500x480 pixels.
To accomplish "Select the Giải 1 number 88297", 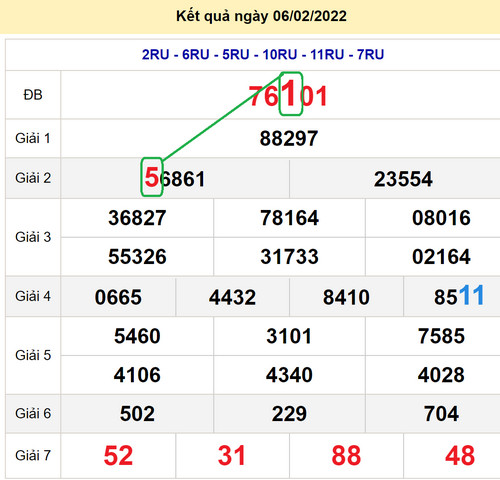I will pyautogui.click(x=289, y=138).
